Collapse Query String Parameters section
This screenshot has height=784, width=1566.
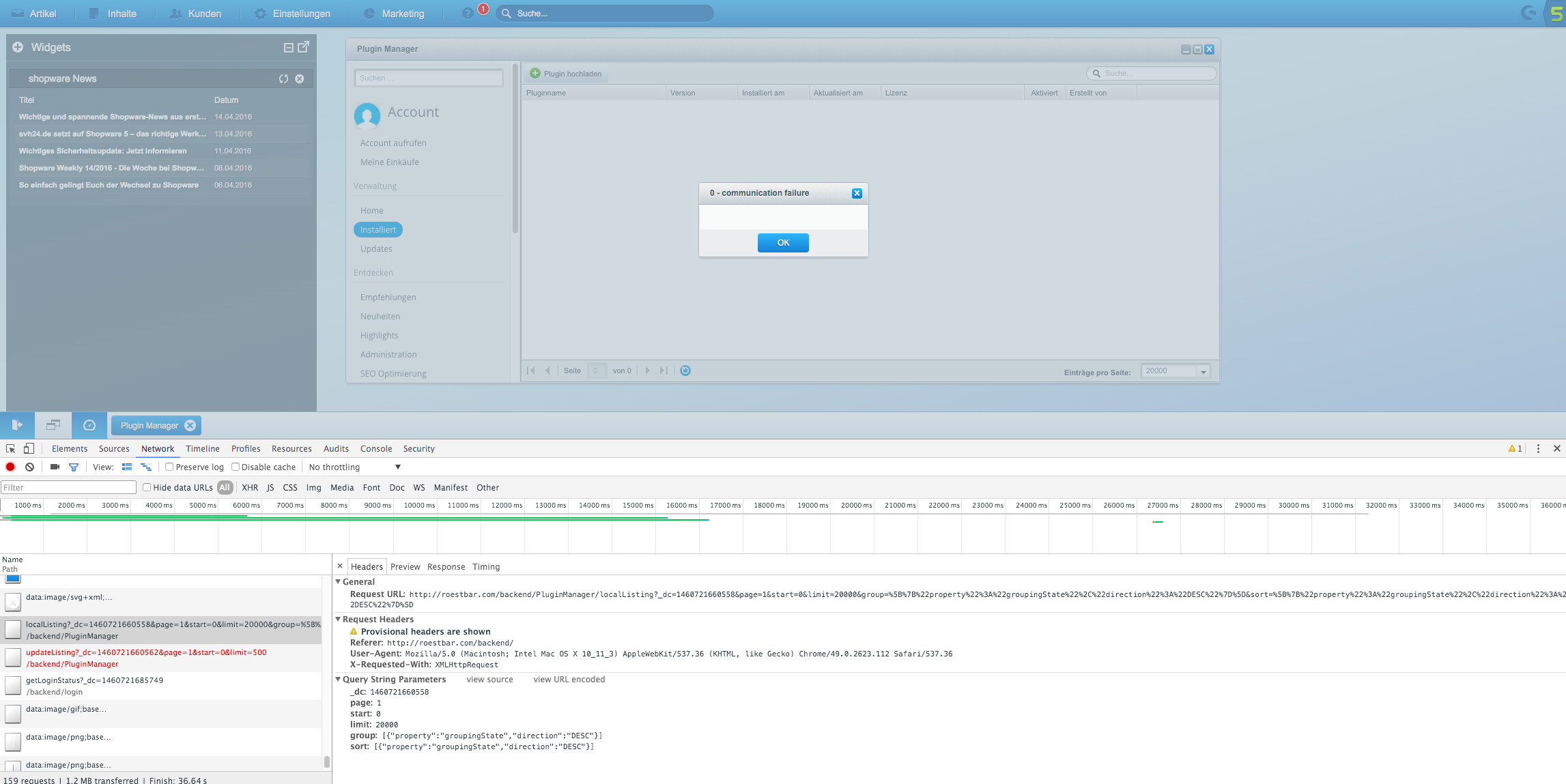click(338, 679)
